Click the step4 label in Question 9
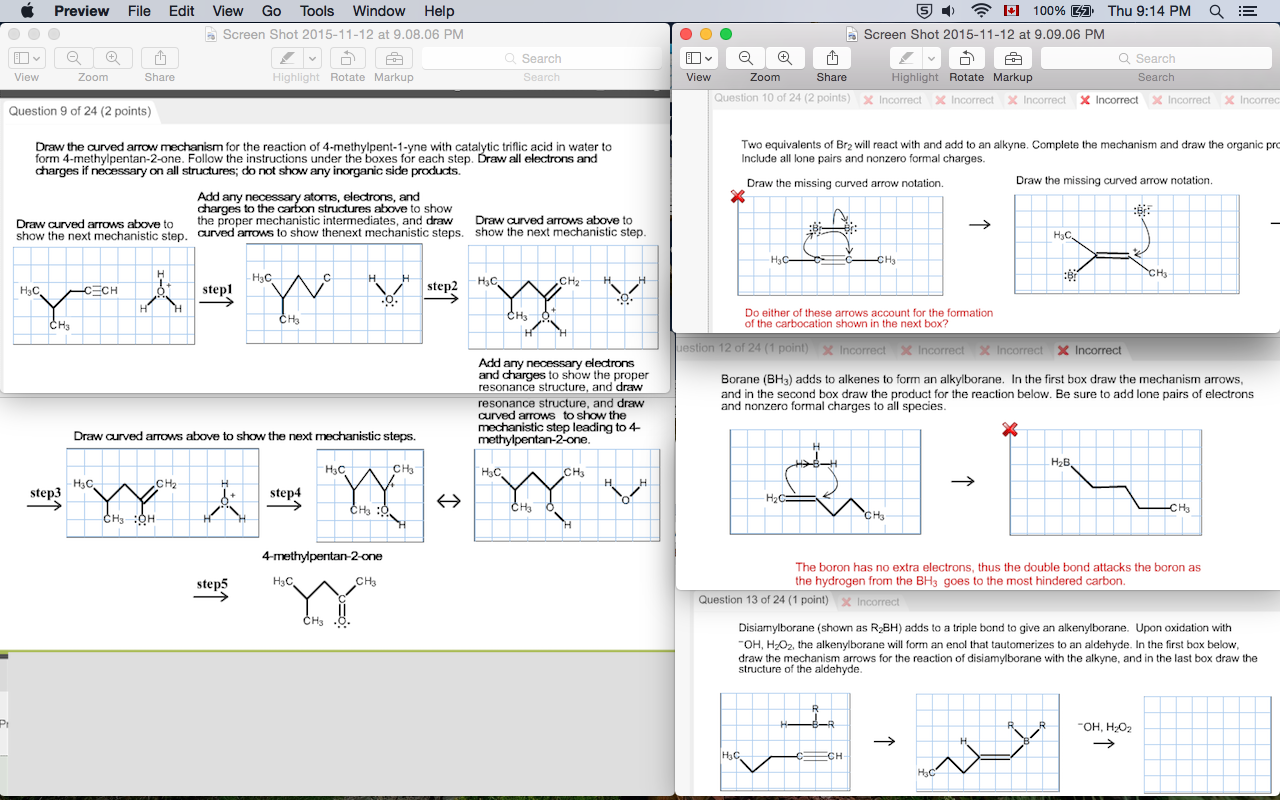This screenshot has height=800, width=1280. [x=285, y=493]
